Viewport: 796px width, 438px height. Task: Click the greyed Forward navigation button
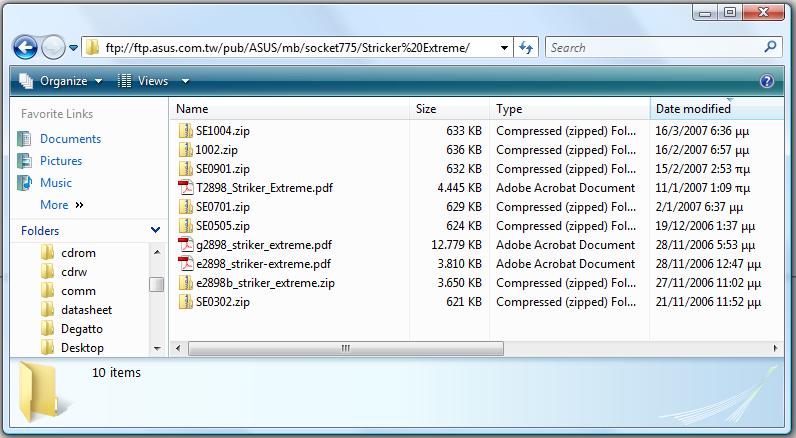[x=53, y=48]
